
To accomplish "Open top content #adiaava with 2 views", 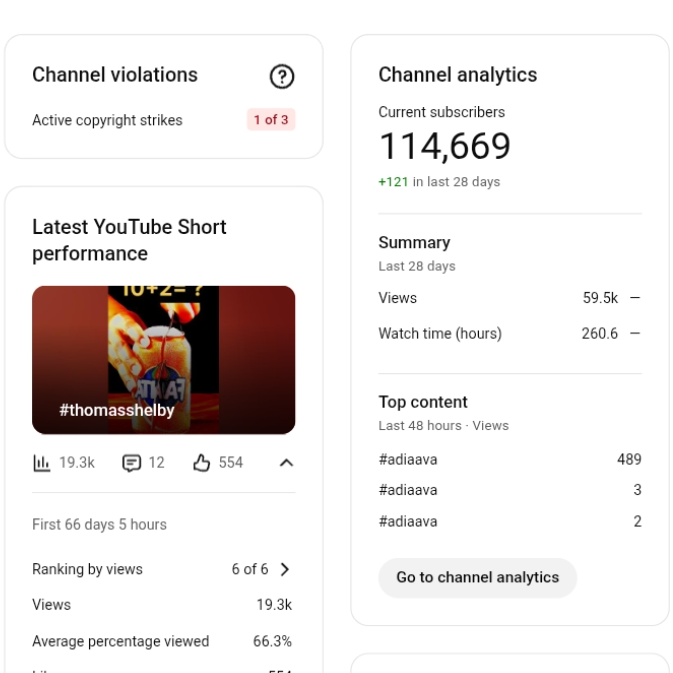I will 408,521.
